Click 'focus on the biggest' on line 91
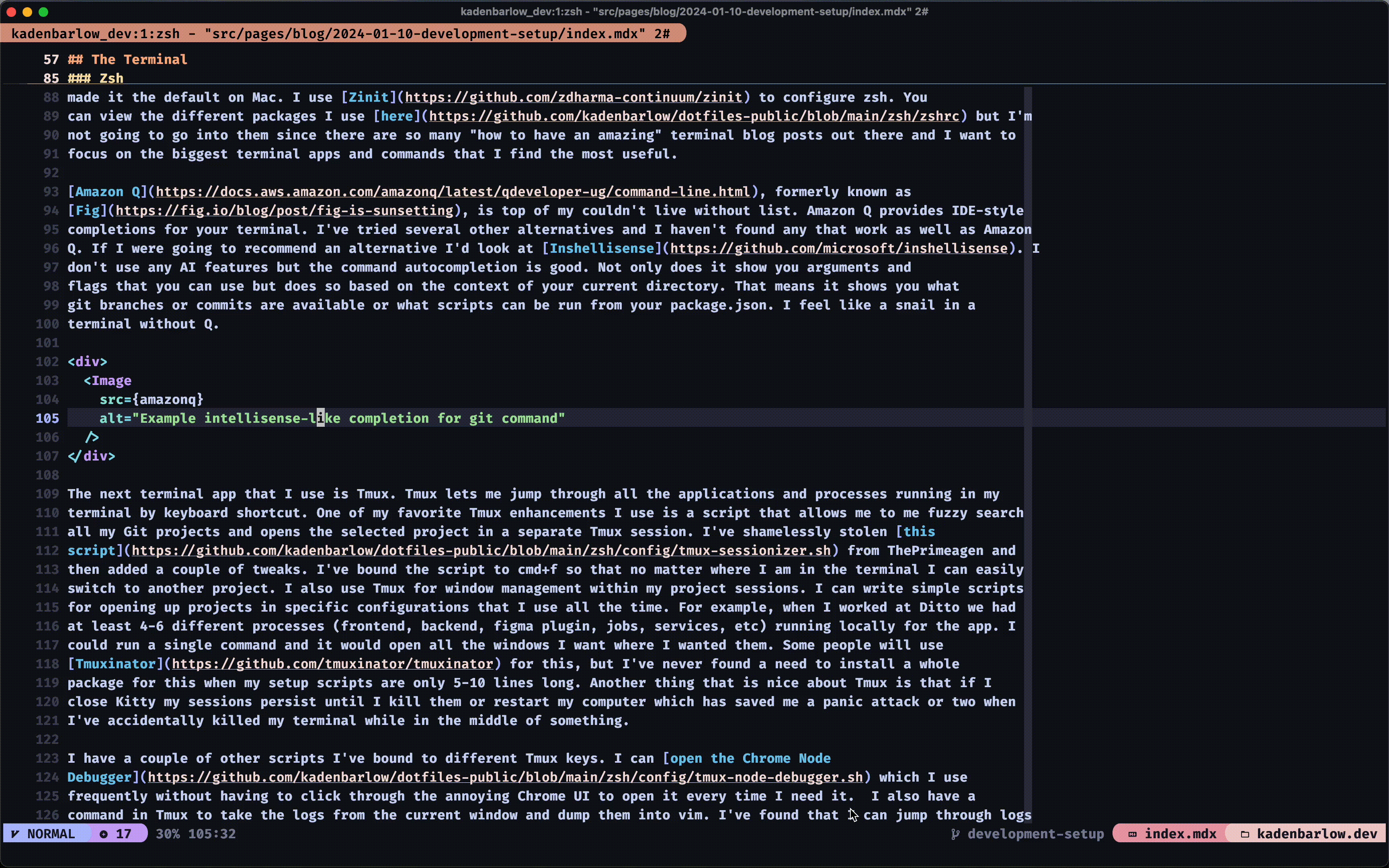 pyautogui.click(x=148, y=154)
